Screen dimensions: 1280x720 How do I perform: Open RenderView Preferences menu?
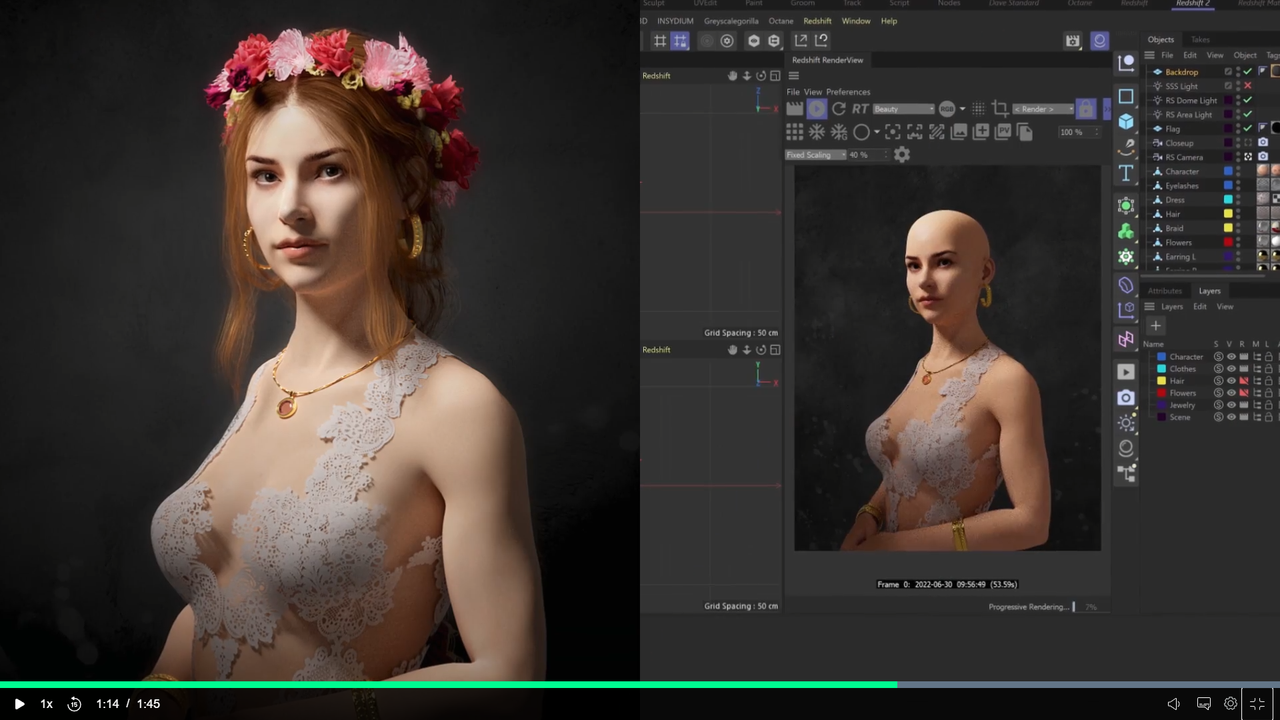tap(848, 92)
